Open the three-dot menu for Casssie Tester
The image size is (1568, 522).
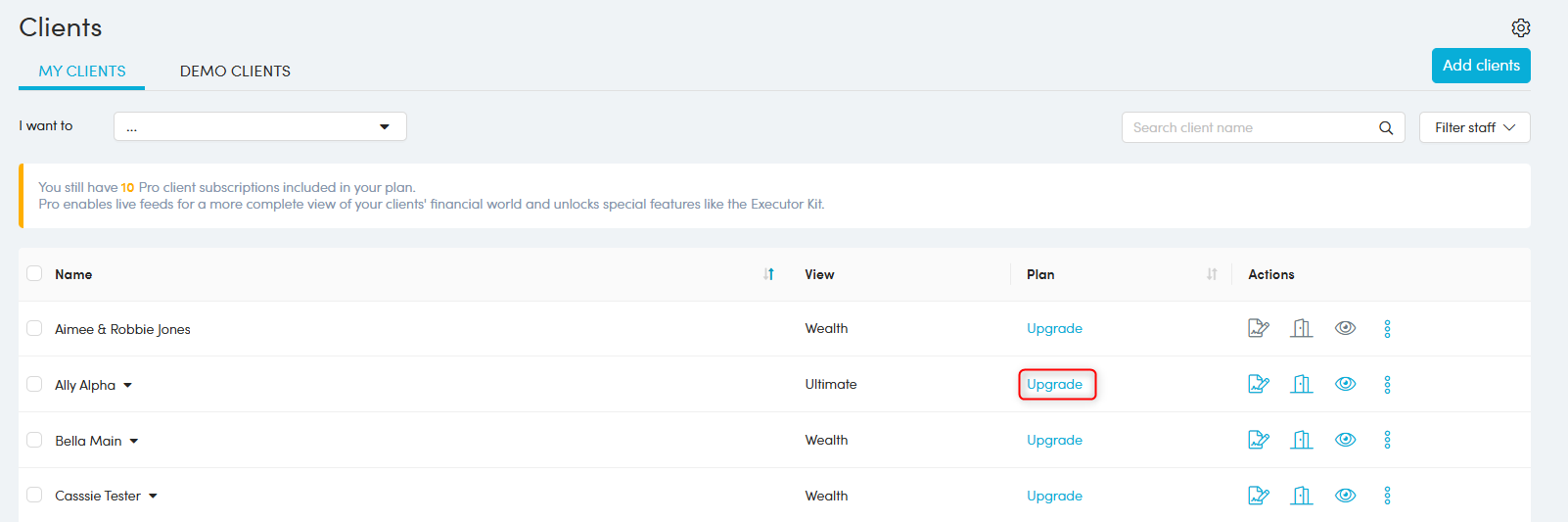tap(1387, 496)
